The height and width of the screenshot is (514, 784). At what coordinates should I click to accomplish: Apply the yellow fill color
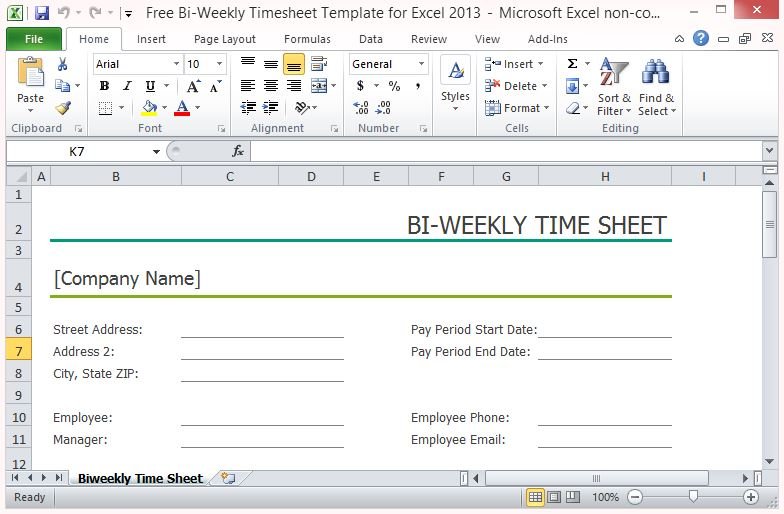tap(150, 108)
